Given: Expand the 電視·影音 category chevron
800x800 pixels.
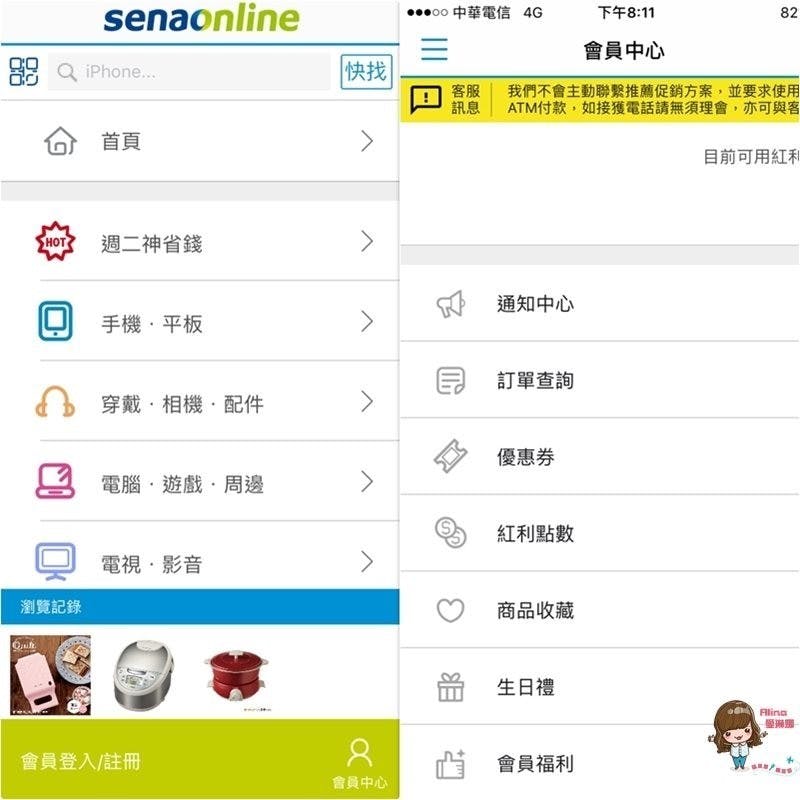Looking at the screenshot, I should 367,561.
